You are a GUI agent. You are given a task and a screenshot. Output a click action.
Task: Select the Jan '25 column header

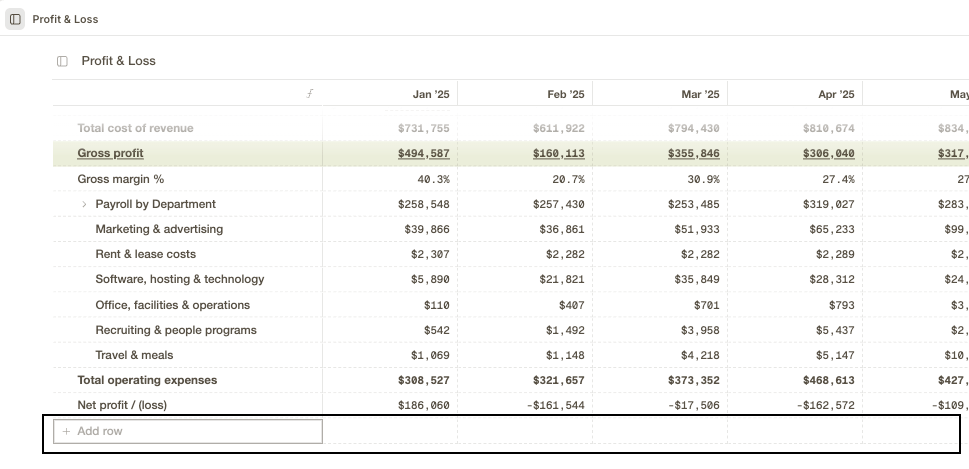tap(431, 95)
